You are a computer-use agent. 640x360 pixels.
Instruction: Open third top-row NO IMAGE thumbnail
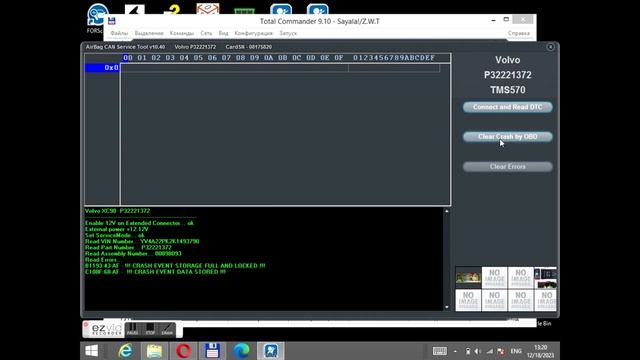(520, 278)
